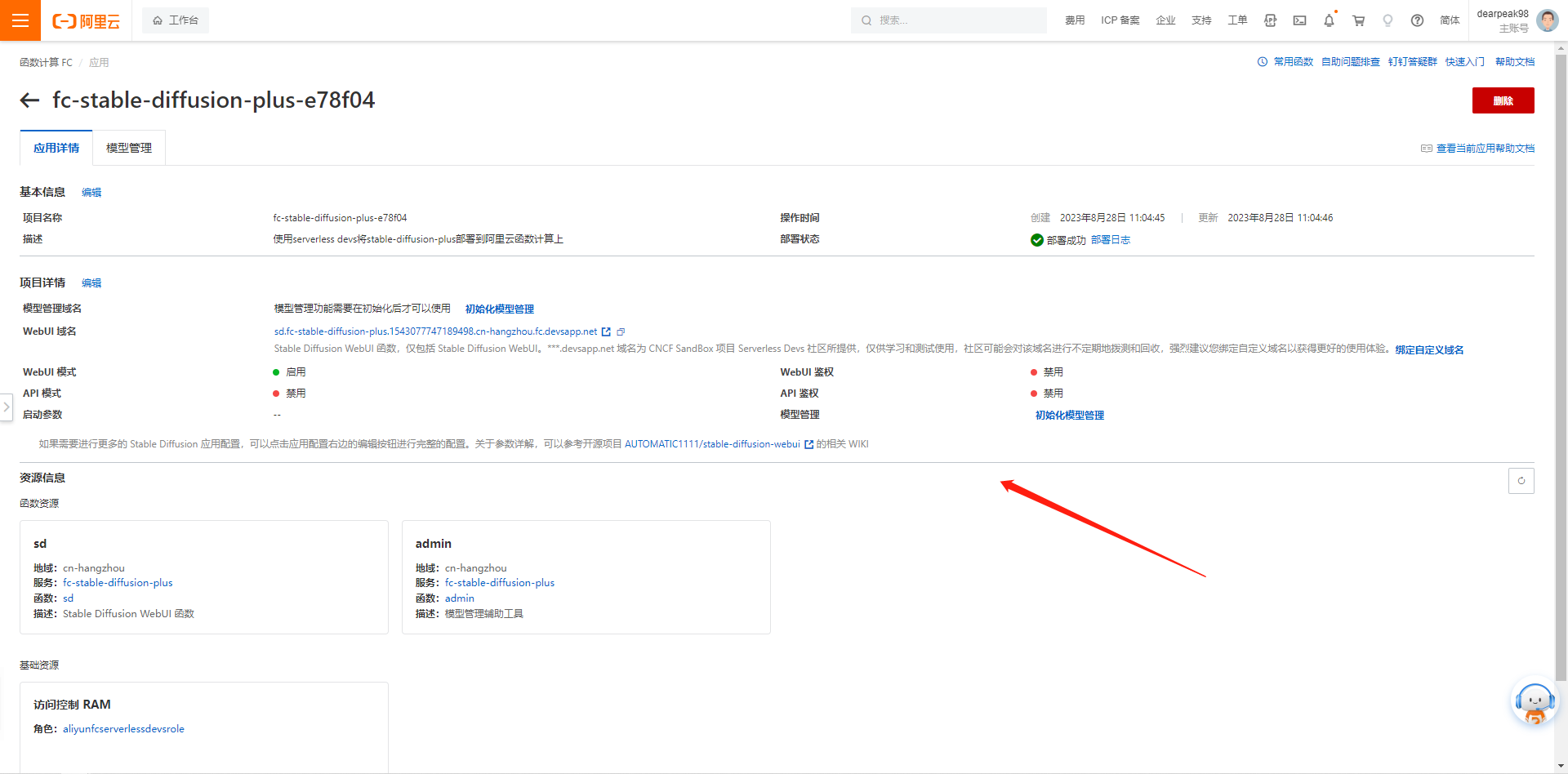Open the help question-mark icon
The image size is (1568, 774).
(x=1417, y=20)
